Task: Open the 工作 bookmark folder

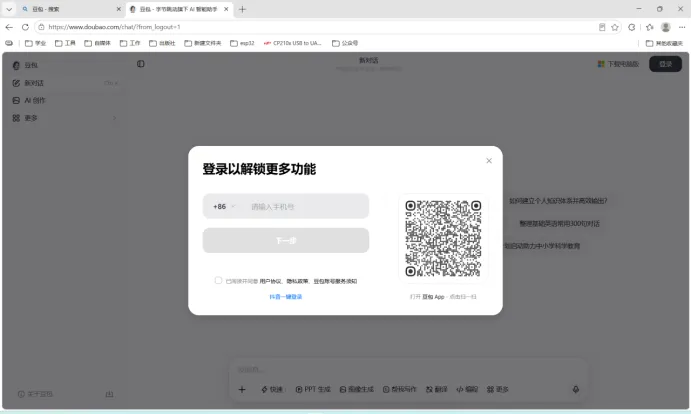Action: [130, 43]
